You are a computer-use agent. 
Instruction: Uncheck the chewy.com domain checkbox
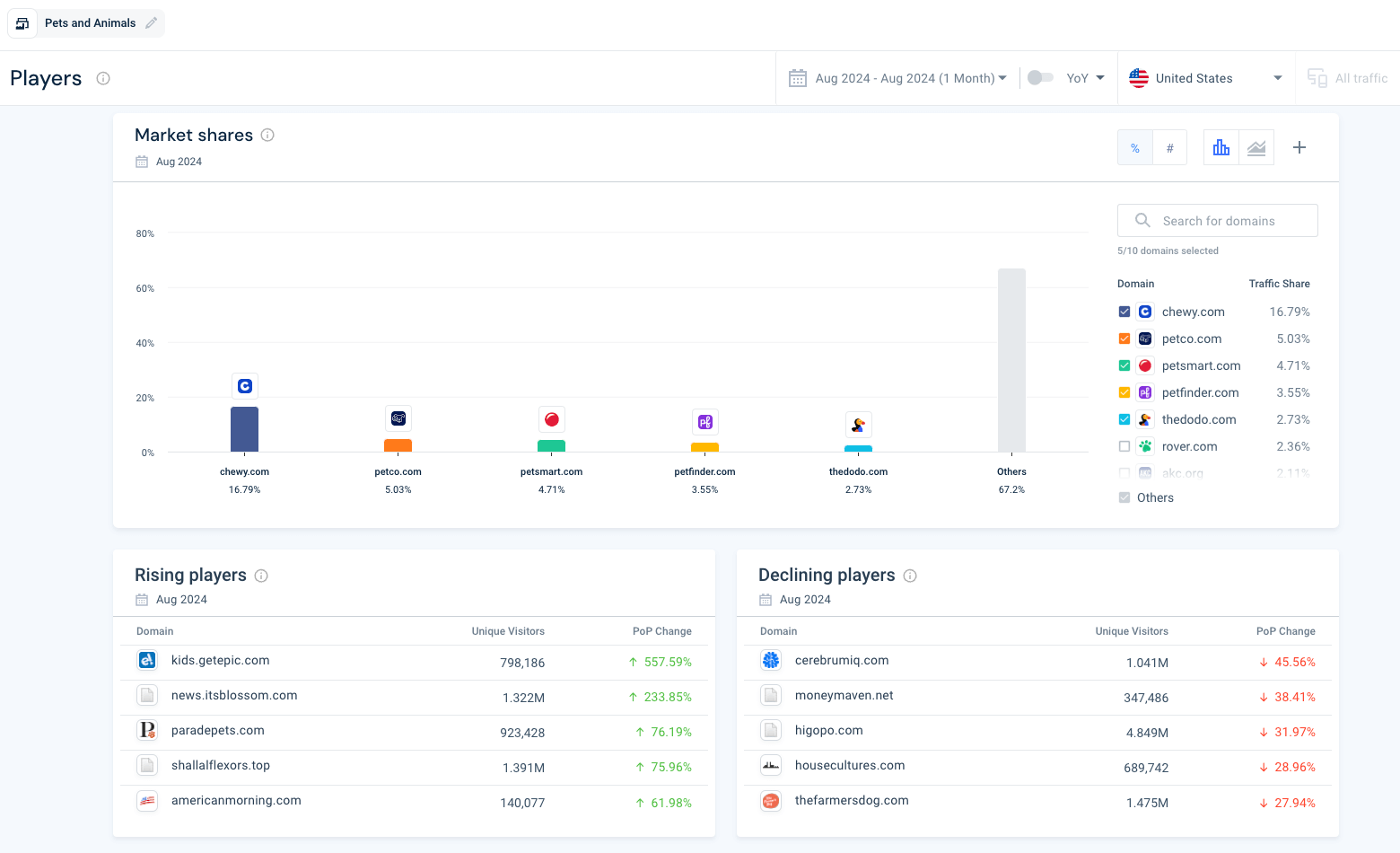click(x=1124, y=312)
